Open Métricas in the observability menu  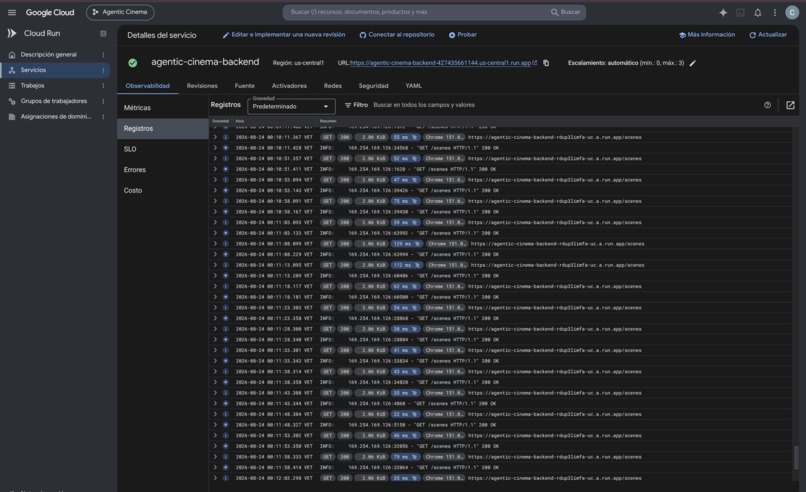click(163, 108)
